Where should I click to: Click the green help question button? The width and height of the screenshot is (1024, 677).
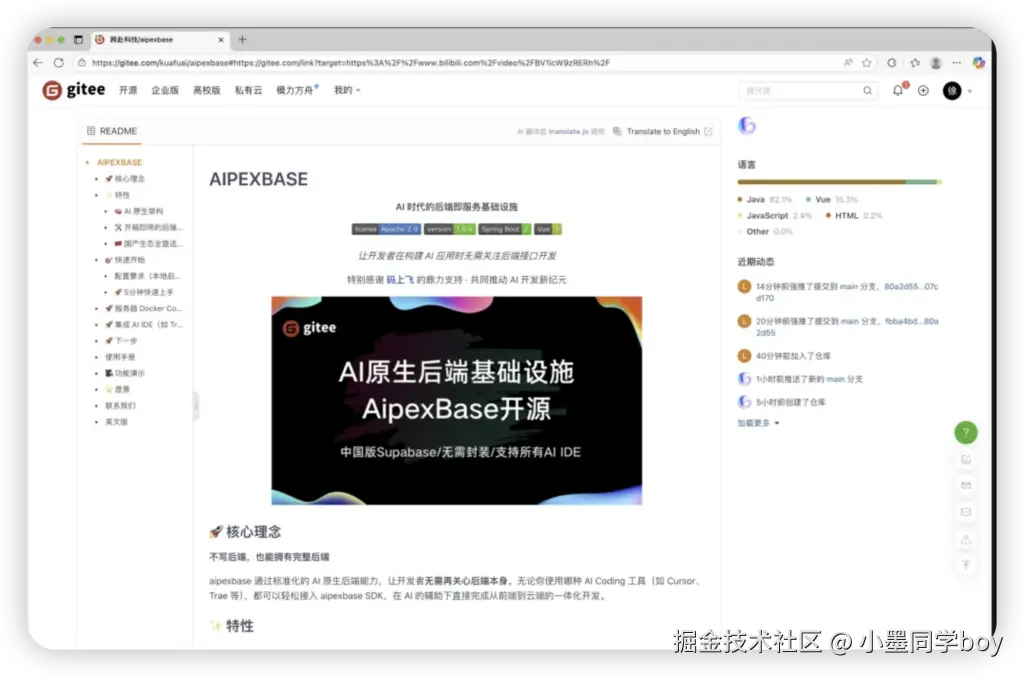click(966, 432)
